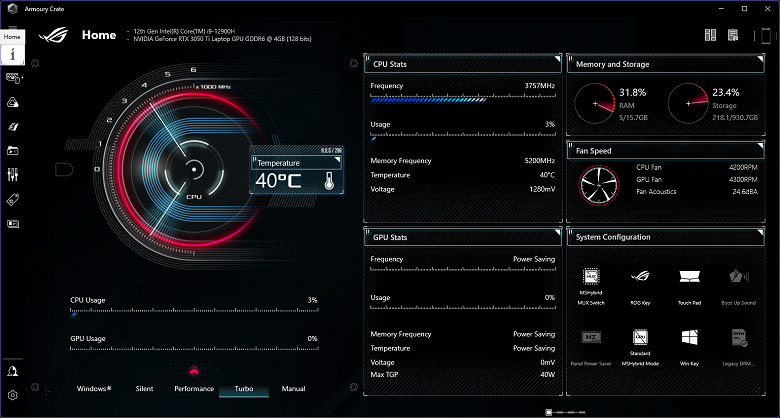The image size is (780, 418).
Task: Click the GPU Usage progress bar on left
Action: (x=194, y=348)
